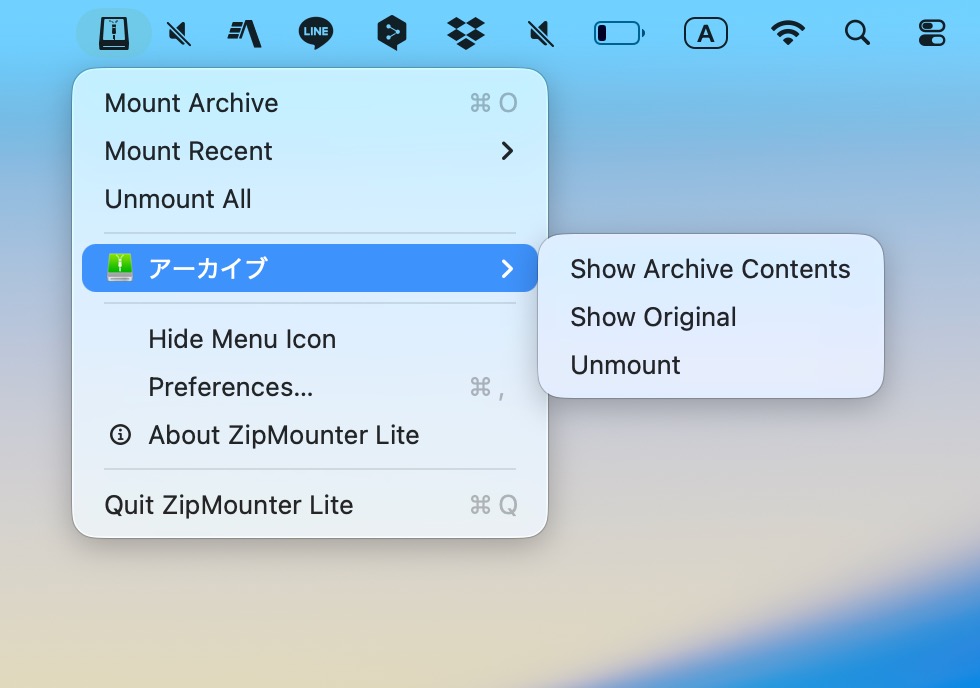The height and width of the screenshot is (688, 980).
Task: Open Spotlight search magnifier icon
Action: click(857, 34)
